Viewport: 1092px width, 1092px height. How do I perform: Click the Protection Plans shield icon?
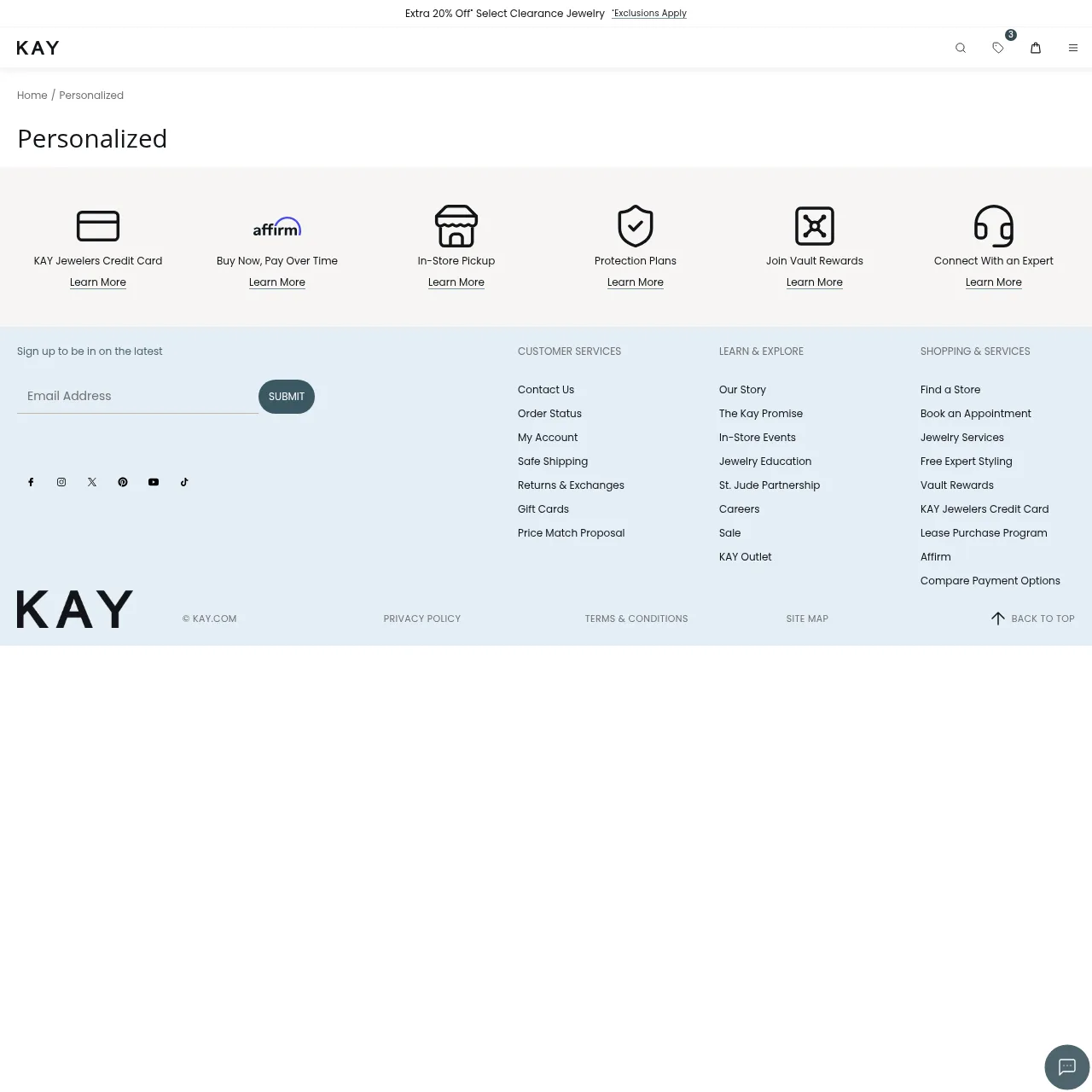tap(636, 226)
